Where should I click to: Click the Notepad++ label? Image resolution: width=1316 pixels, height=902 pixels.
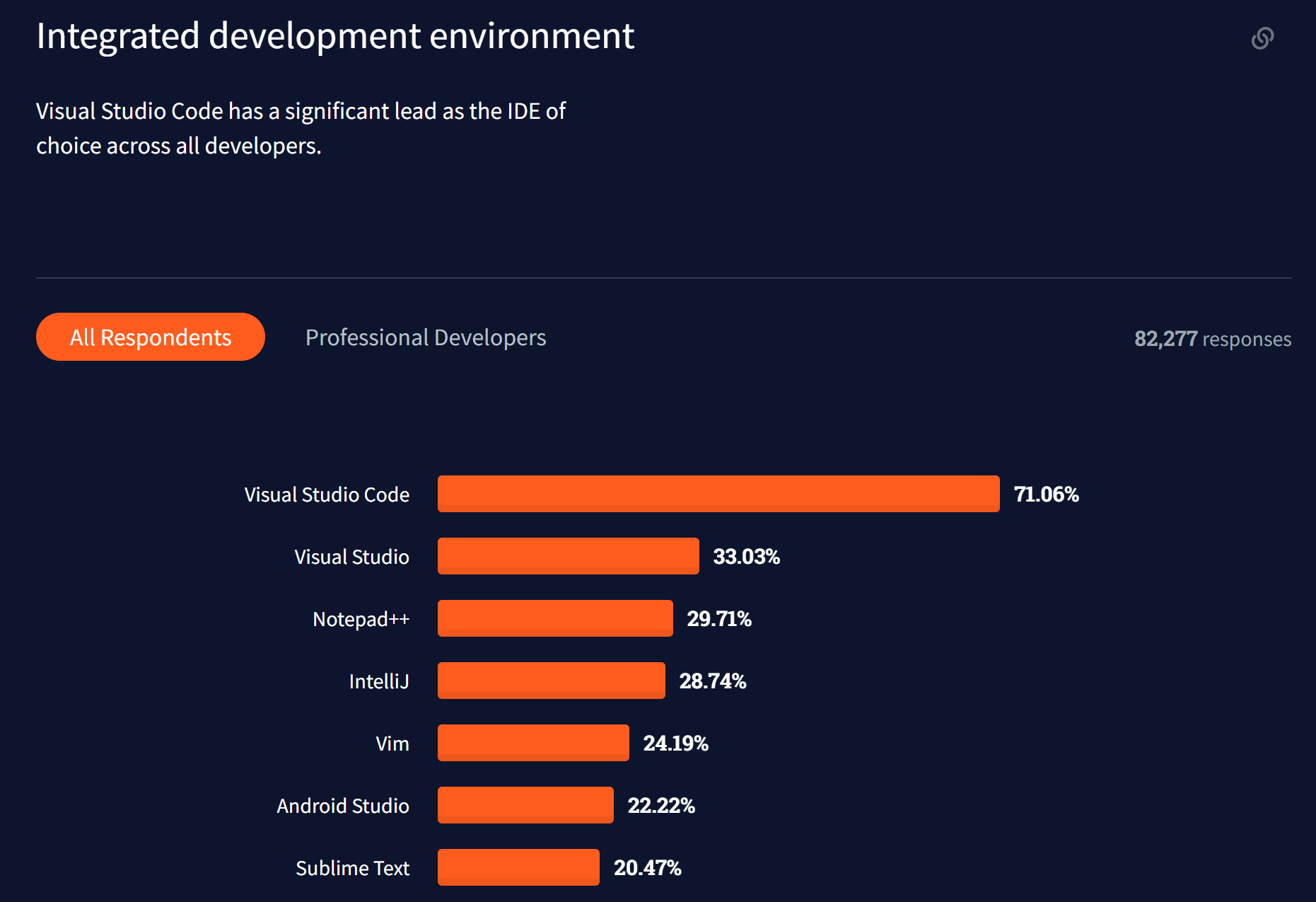tap(361, 618)
